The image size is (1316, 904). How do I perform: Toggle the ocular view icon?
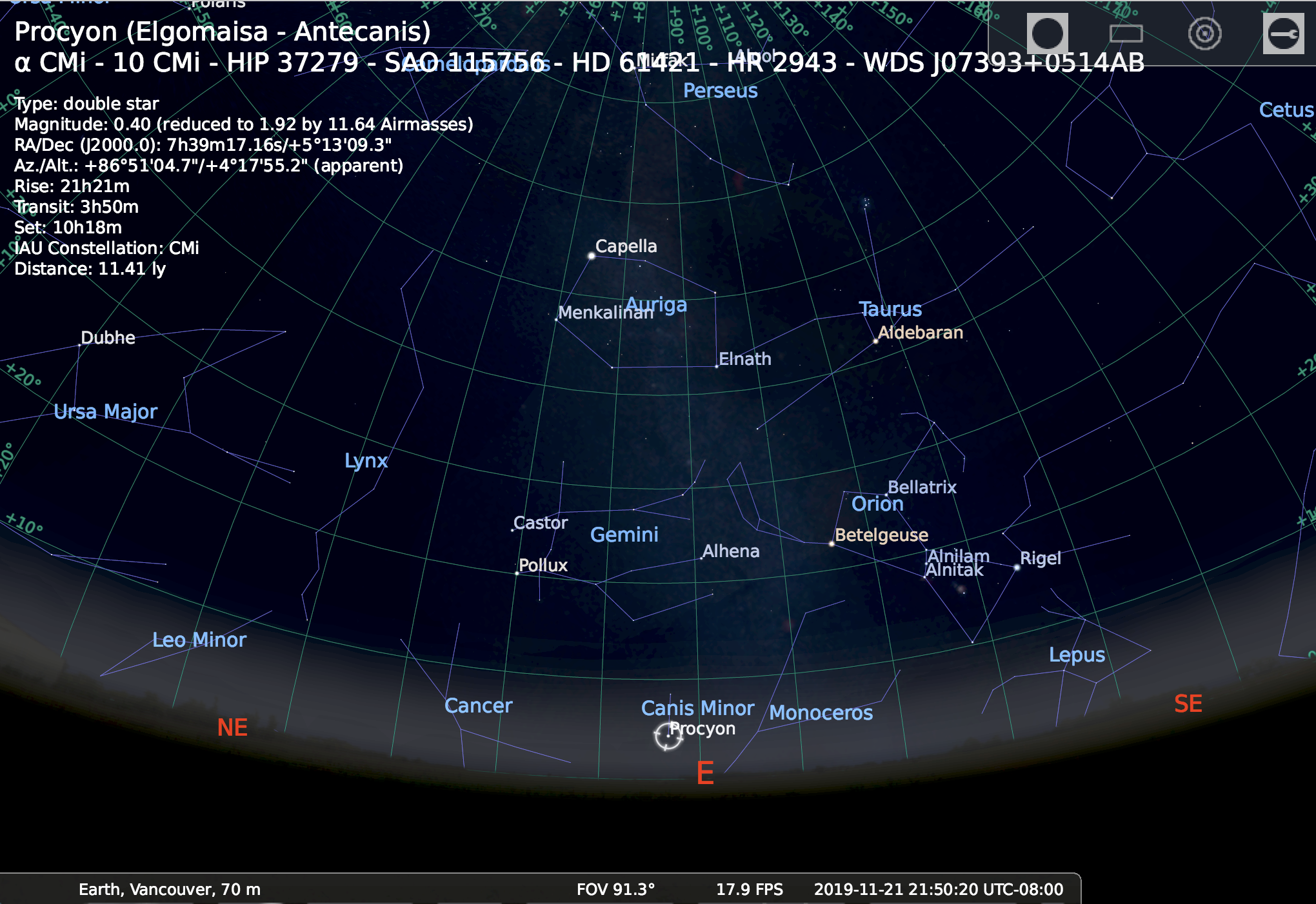pyautogui.click(x=1047, y=34)
